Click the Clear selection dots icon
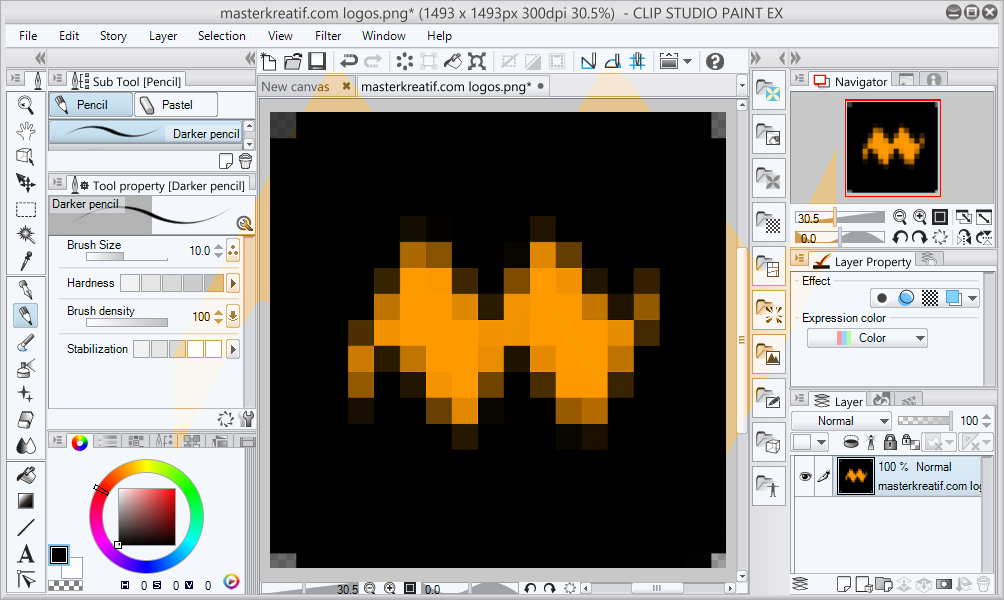This screenshot has height=600, width=1004. point(405,61)
